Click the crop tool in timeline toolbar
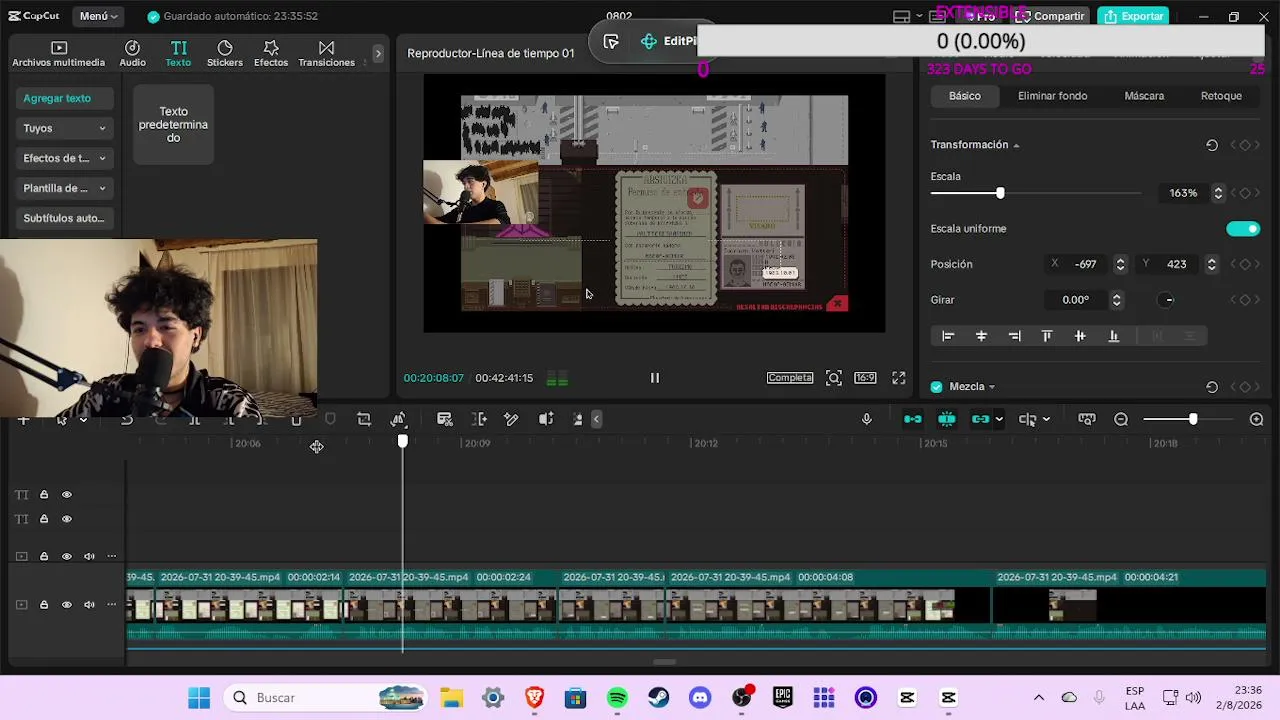Screen dimensions: 1280x720 [364, 419]
